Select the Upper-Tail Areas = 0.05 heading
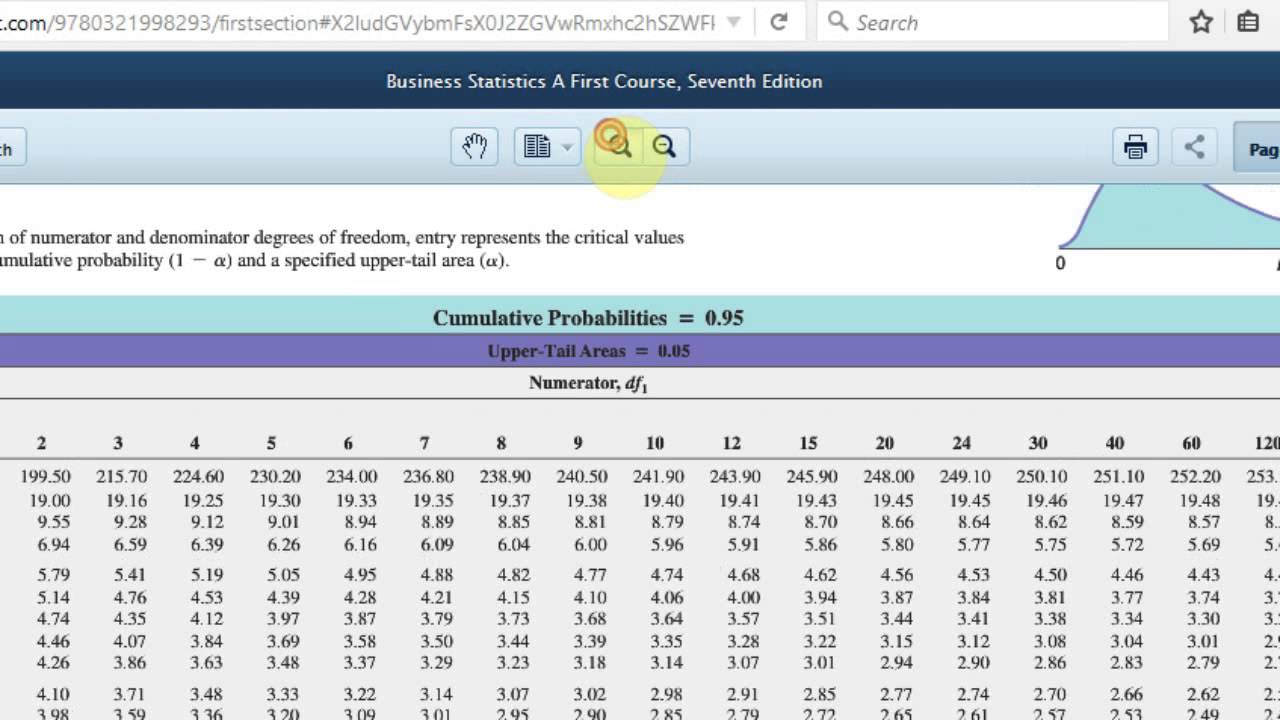Viewport: 1280px width, 720px height. pyautogui.click(x=588, y=351)
